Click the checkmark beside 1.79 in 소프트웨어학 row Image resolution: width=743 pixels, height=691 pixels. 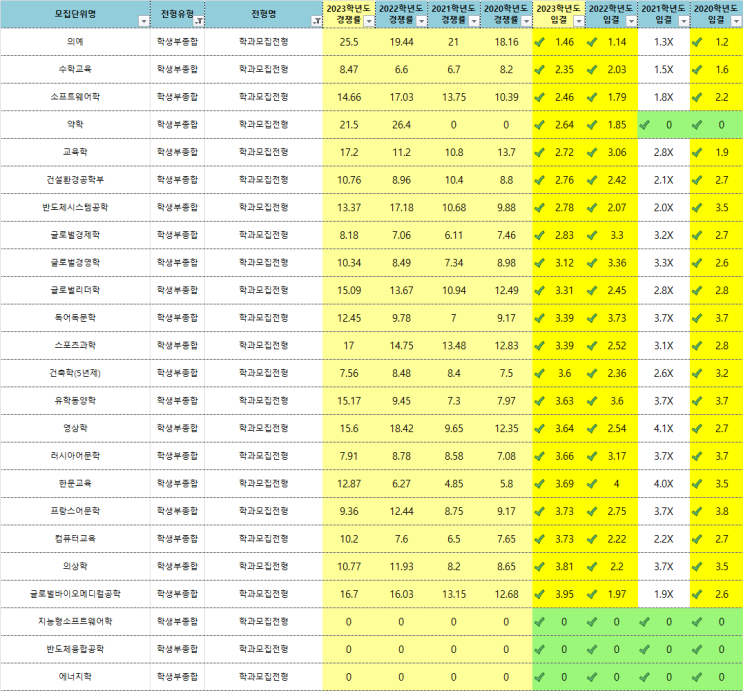592,98
